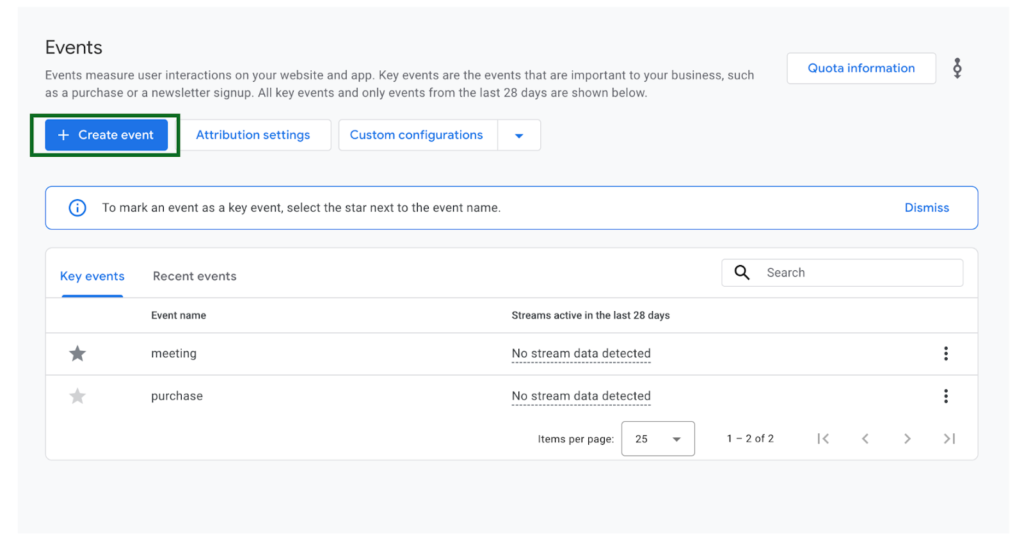Switch to Recent events tab

pyautogui.click(x=194, y=276)
